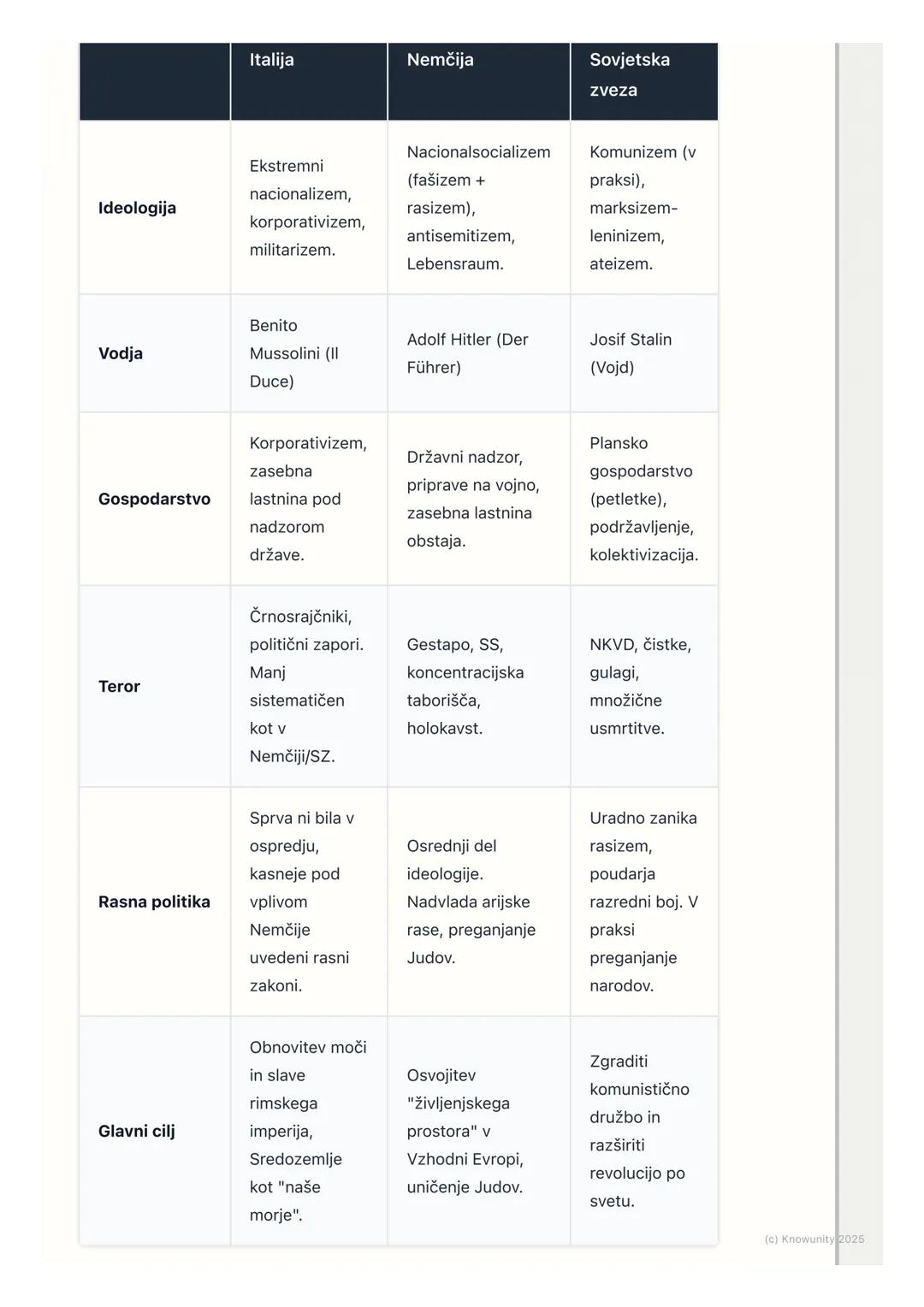
Task: Select the Rasna politika row label
Action: [154, 902]
